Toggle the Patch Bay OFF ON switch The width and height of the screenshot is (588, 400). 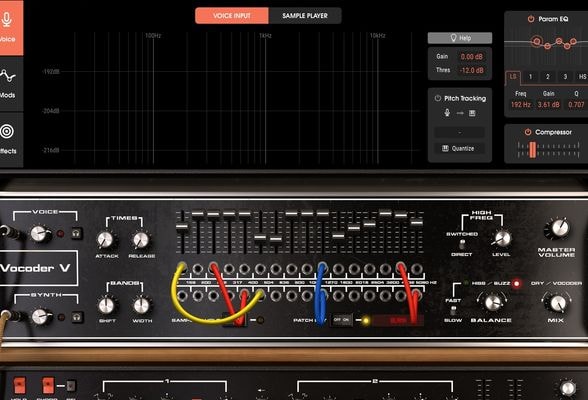(341, 320)
